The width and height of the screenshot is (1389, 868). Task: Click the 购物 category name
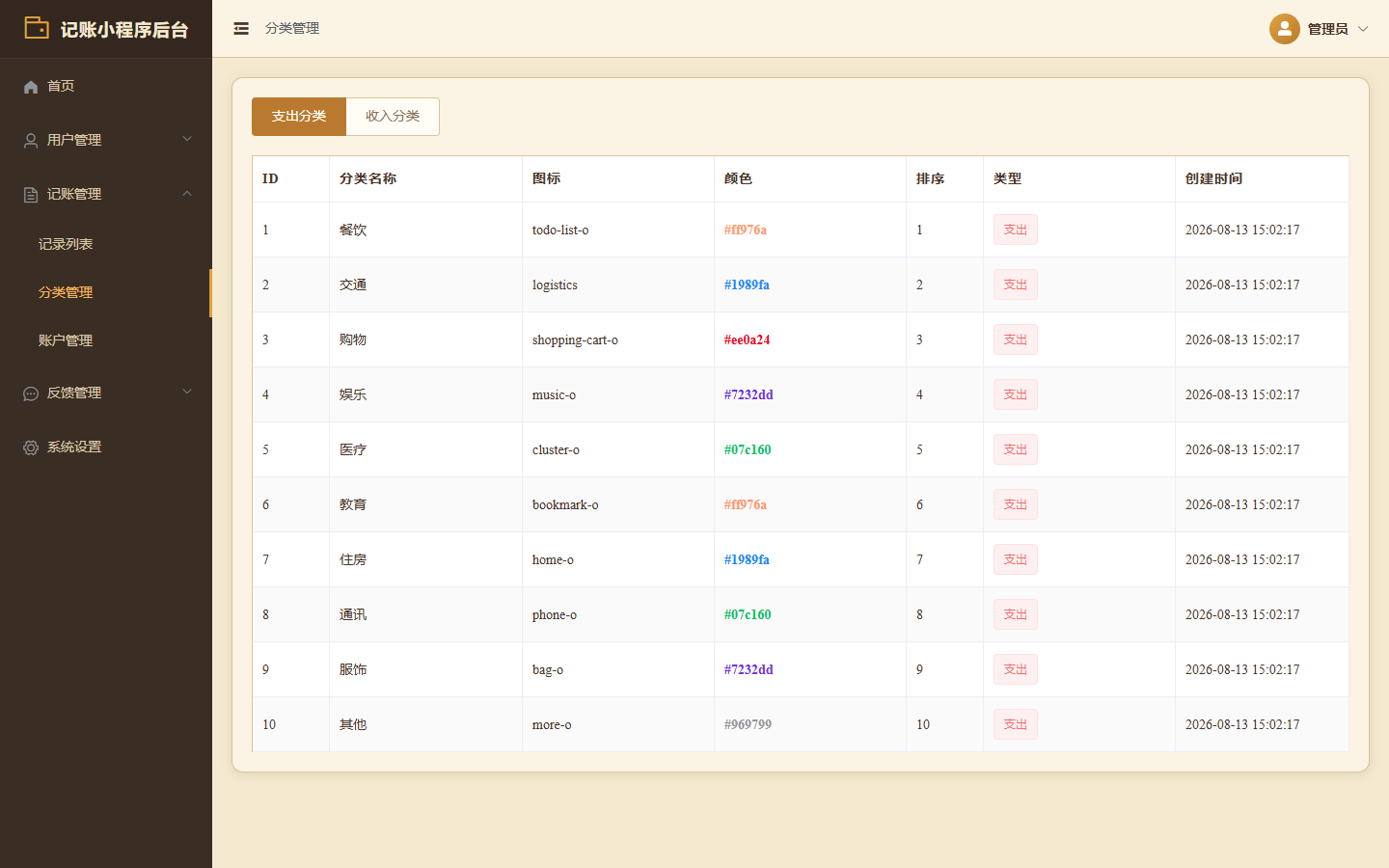point(353,339)
